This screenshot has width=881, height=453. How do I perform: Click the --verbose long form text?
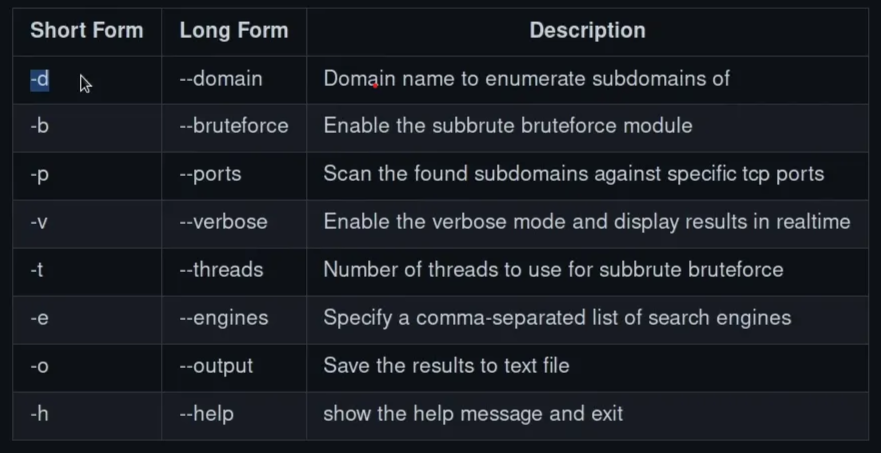[x=223, y=222]
